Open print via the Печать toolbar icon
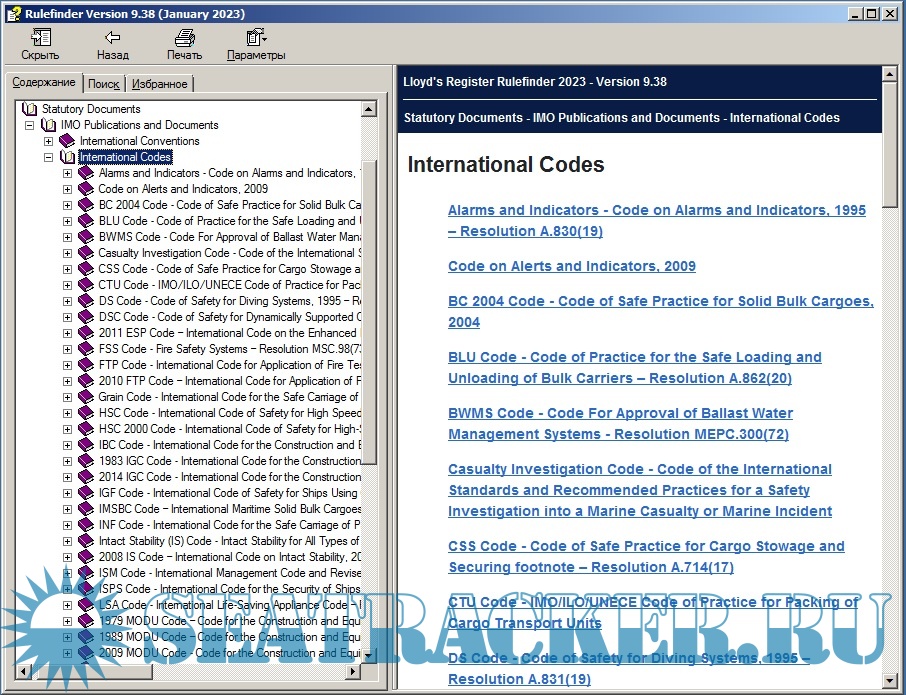906x695 pixels. [184, 38]
